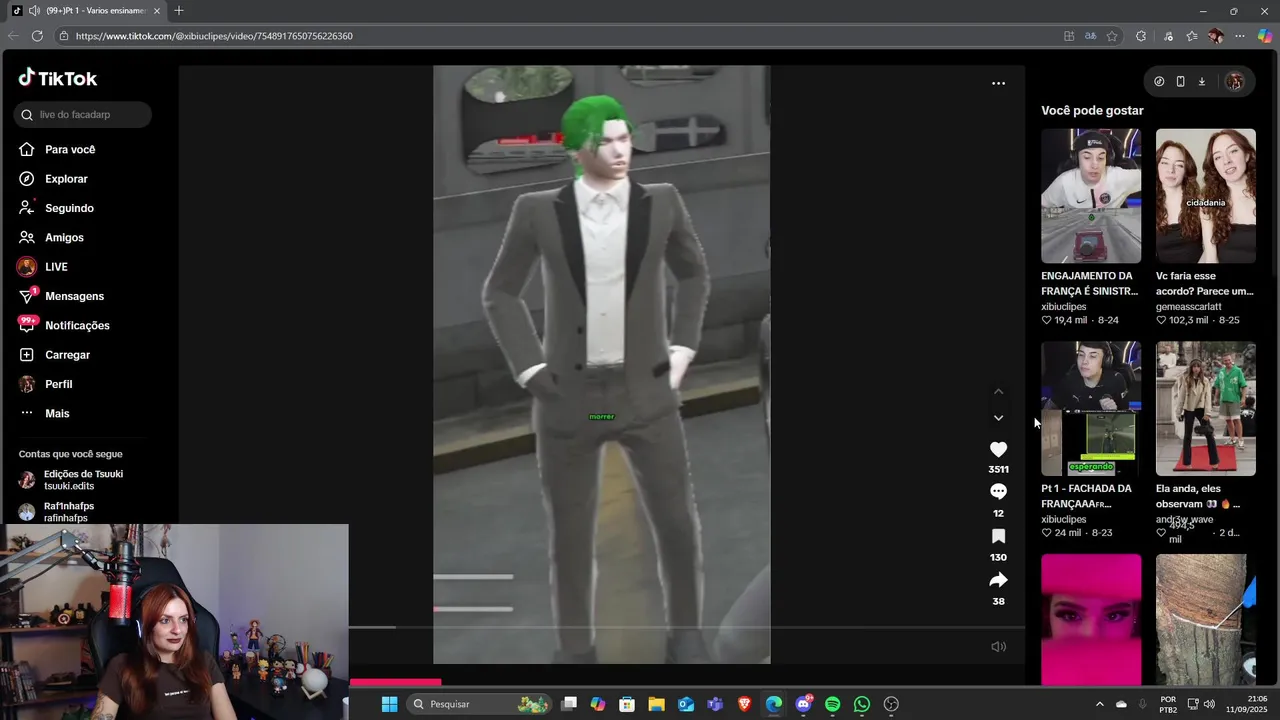1280x720 pixels.
Task: Open thumbnail 'Pt 1 - FACHADA DA FRANÇAAA'
Action: (1091, 409)
